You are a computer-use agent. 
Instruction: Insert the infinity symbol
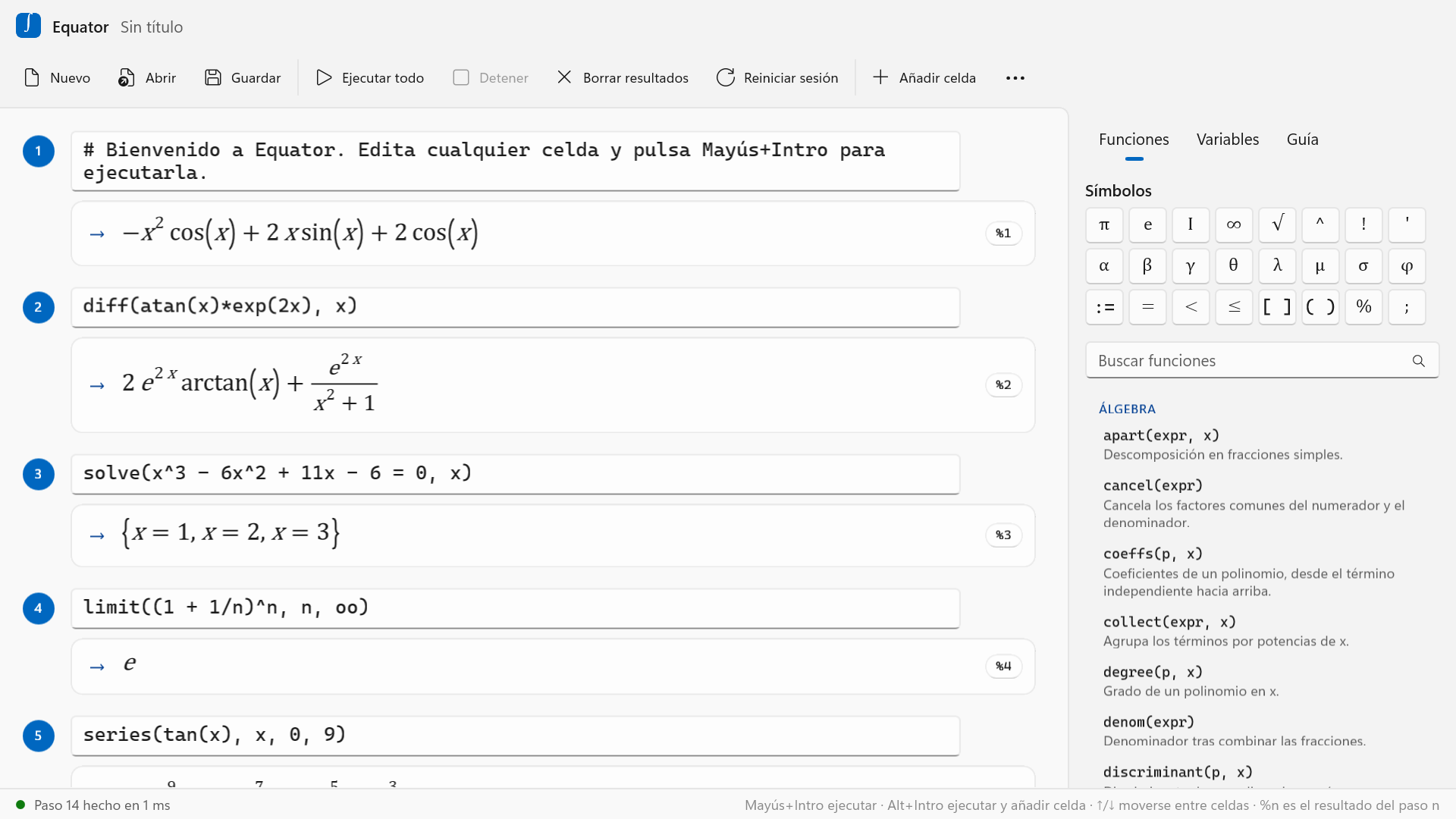tap(1234, 225)
